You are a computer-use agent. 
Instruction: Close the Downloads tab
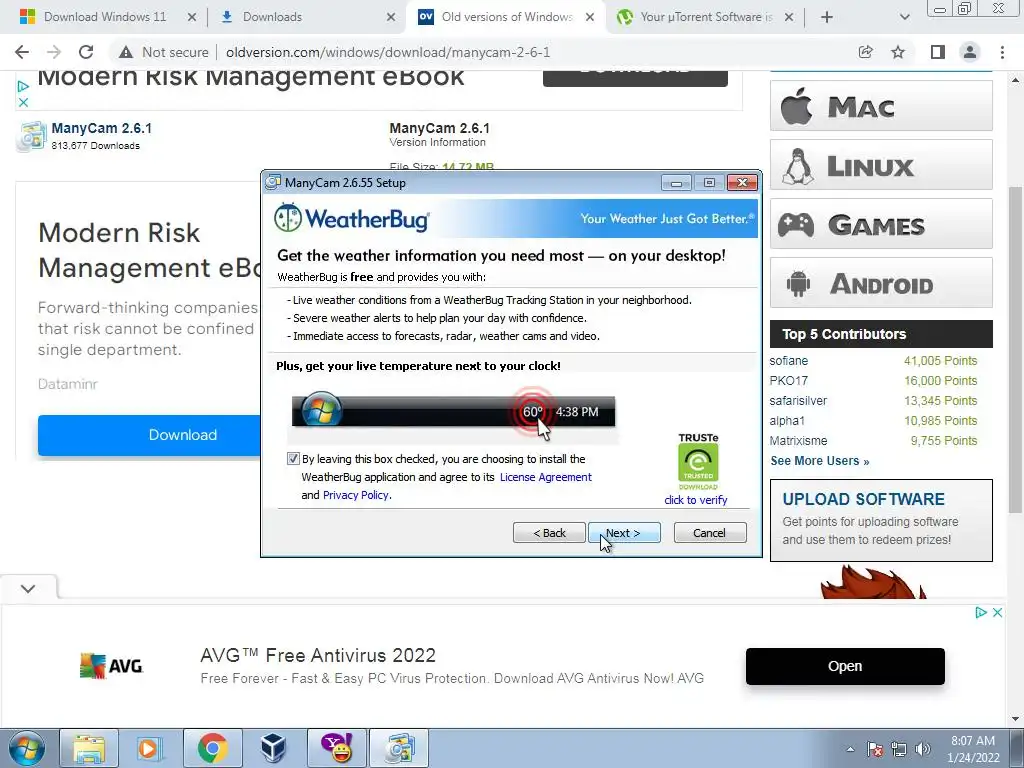(391, 17)
